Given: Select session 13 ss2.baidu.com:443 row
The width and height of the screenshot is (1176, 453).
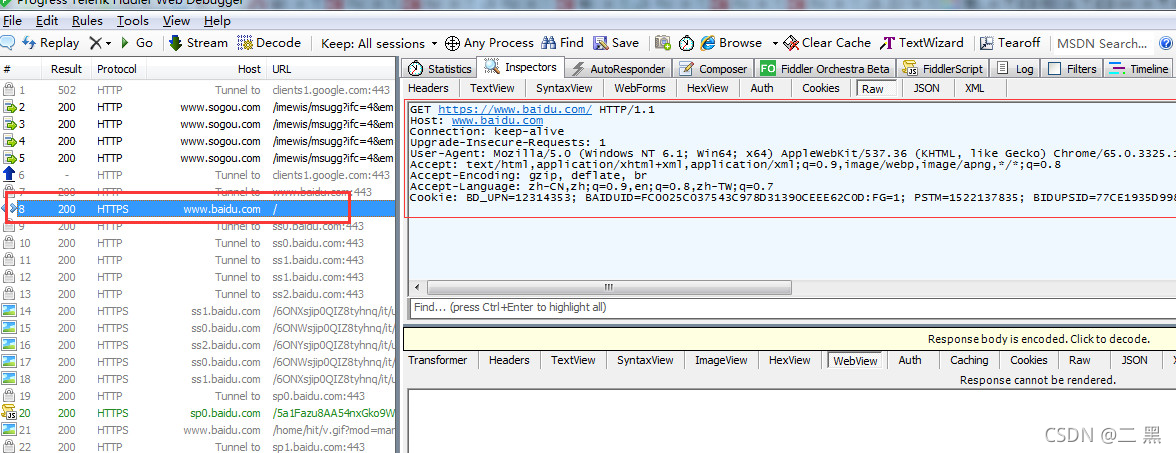Looking at the screenshot, I should (x=198, y=294).
